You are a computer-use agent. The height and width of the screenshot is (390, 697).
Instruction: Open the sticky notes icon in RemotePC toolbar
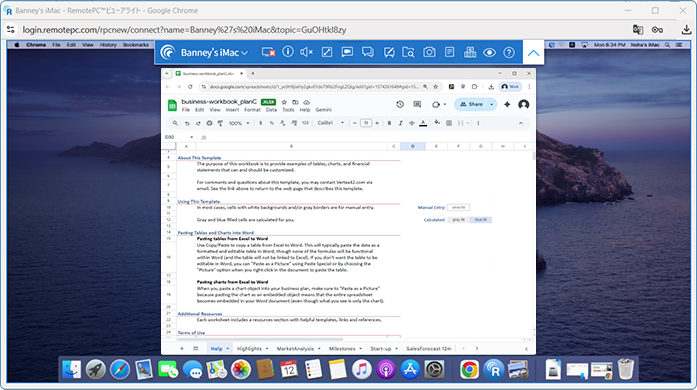coord(449,52)
